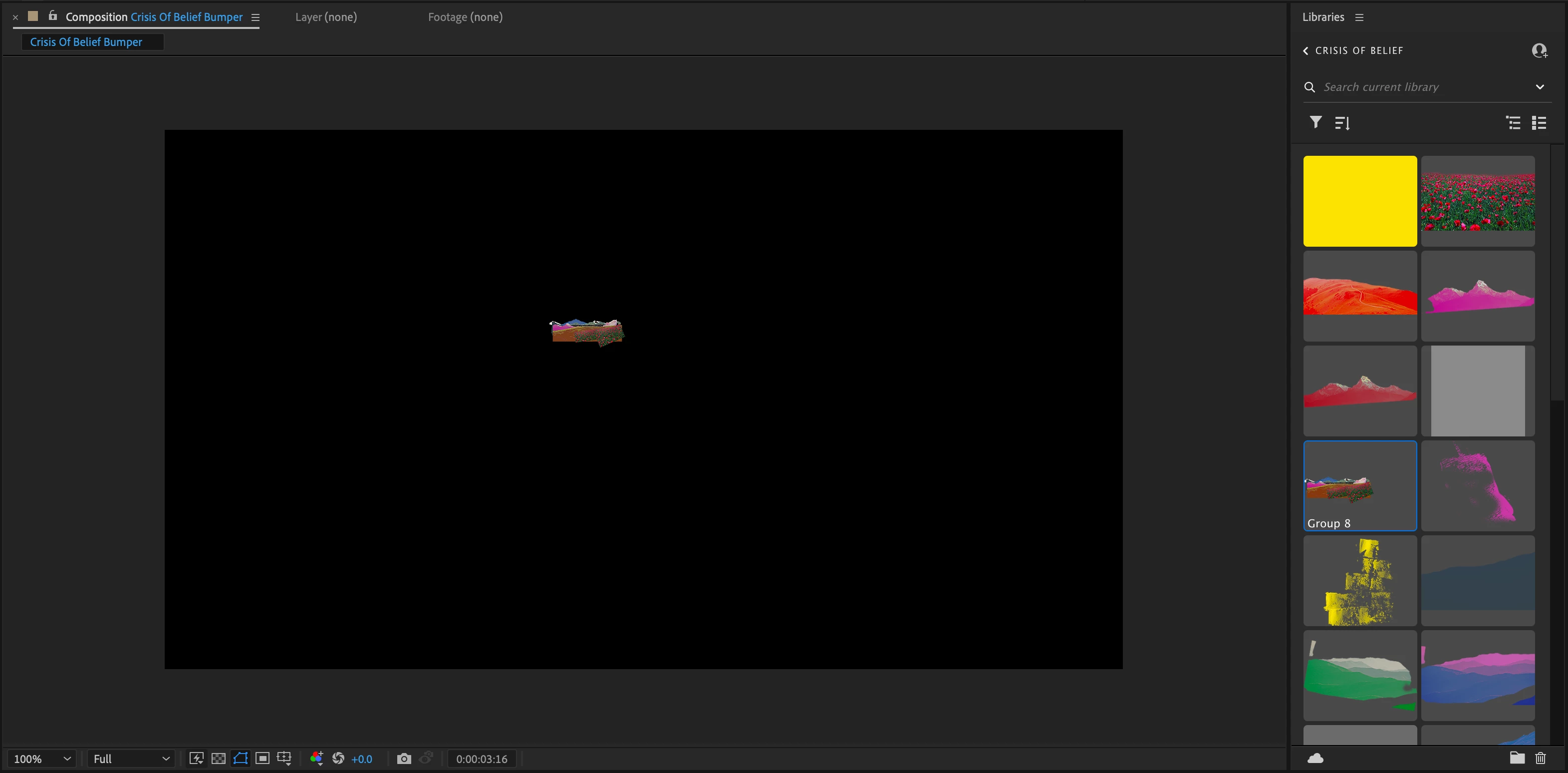Go back from the CRISIS OF BELIEF library

1306,50
